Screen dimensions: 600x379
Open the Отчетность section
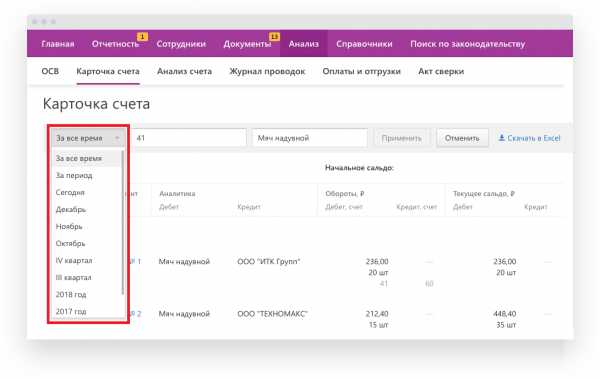point(115,44)
